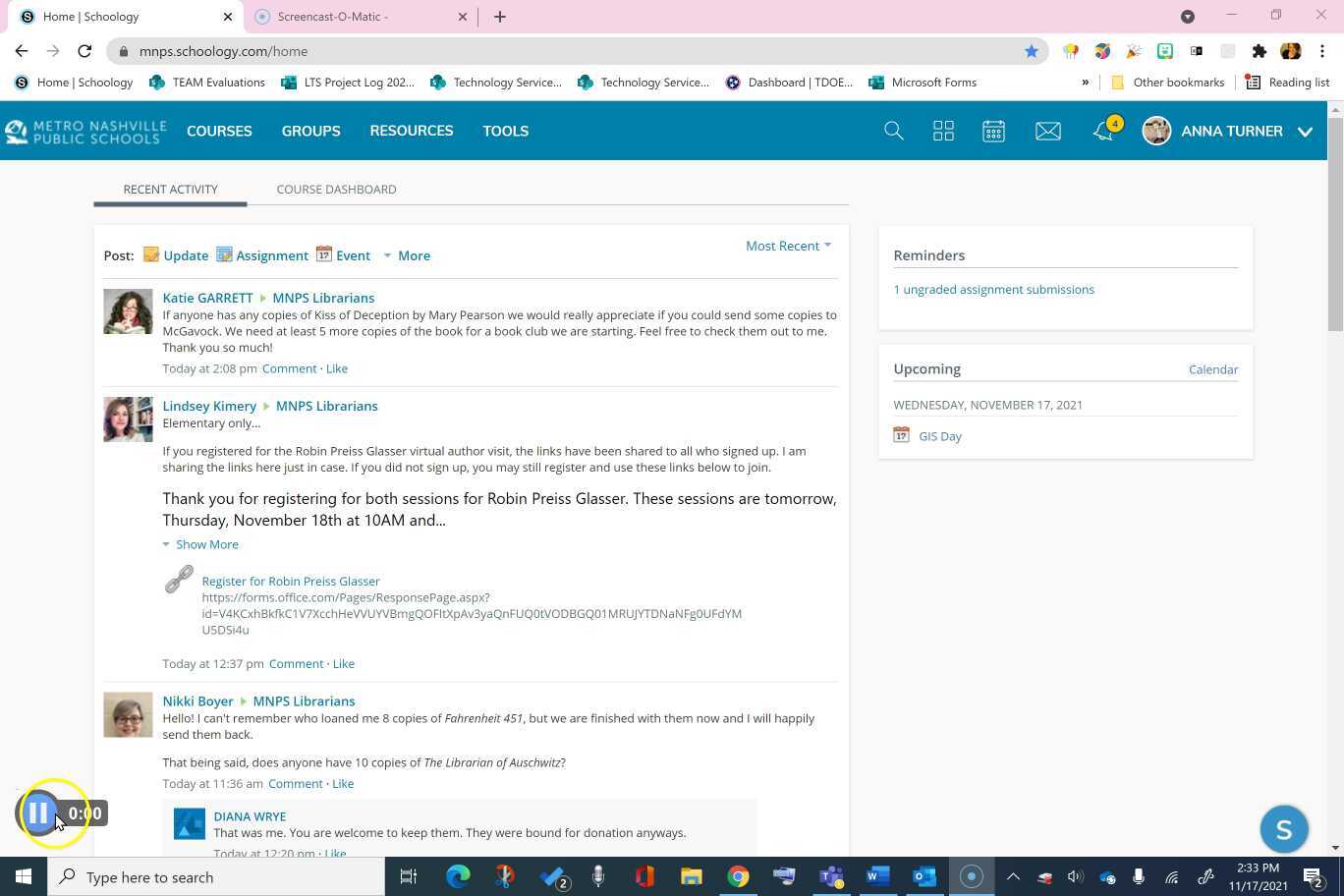The image size is (1344, 896).
Task: Open the calendar icon in the header
Action: pyautogui.click(x=993, y=130)
